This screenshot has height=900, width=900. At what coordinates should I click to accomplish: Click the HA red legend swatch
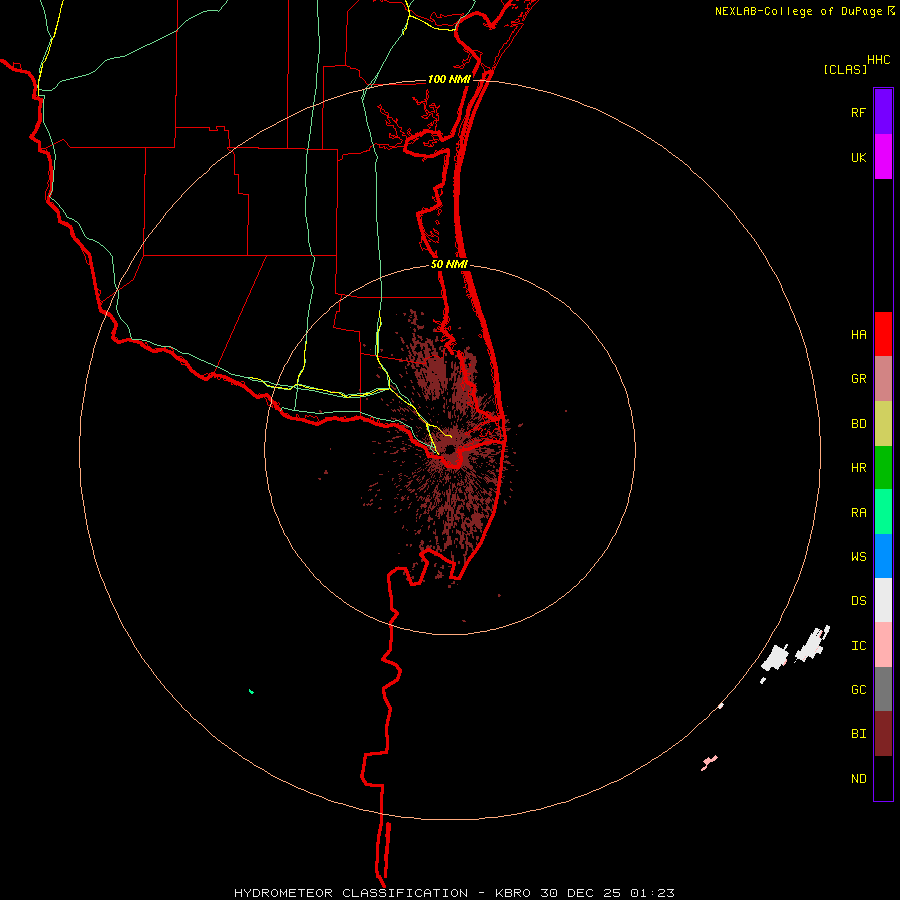click(883, 334)
